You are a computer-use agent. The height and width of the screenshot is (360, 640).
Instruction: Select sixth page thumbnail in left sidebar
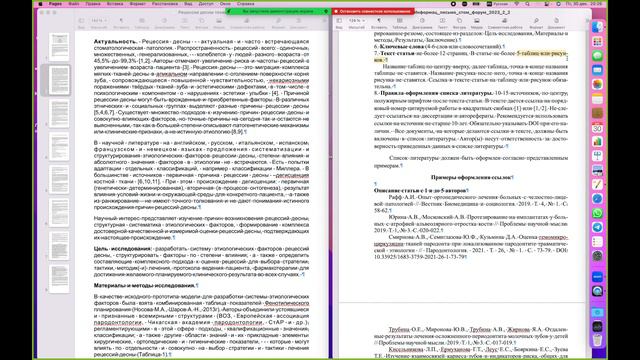(x=60, y=213)
